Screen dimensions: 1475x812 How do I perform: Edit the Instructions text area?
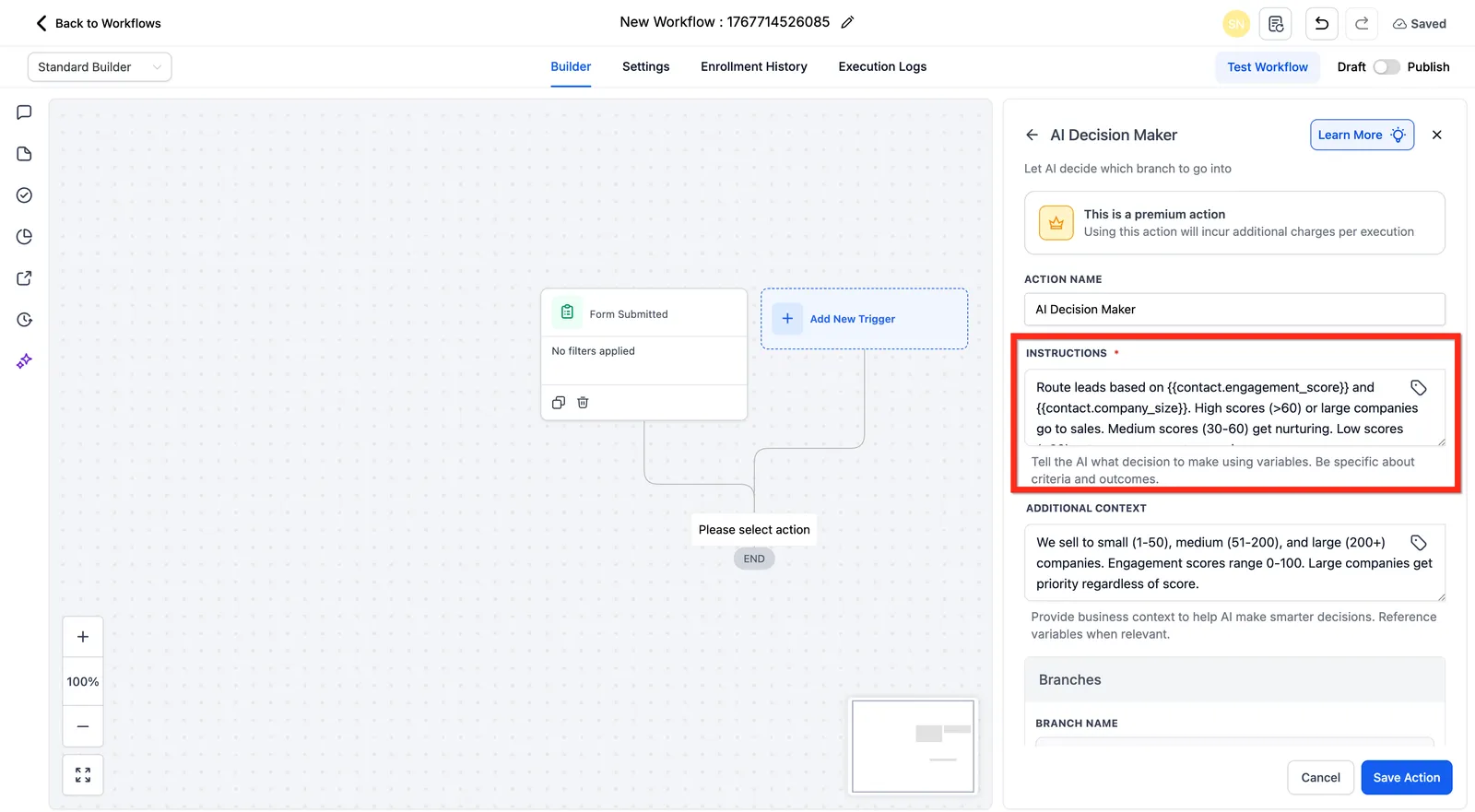pos(1234,407)
